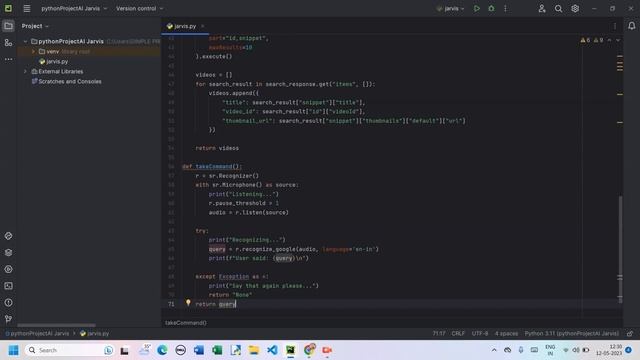
Task: Open Git version control tool window
Action: tap(8, 319)
